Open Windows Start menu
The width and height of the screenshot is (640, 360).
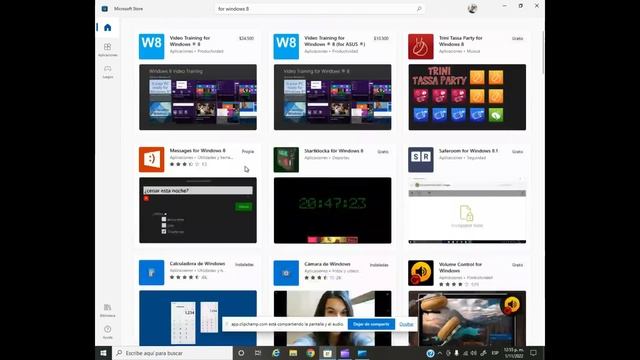(103, 353)
